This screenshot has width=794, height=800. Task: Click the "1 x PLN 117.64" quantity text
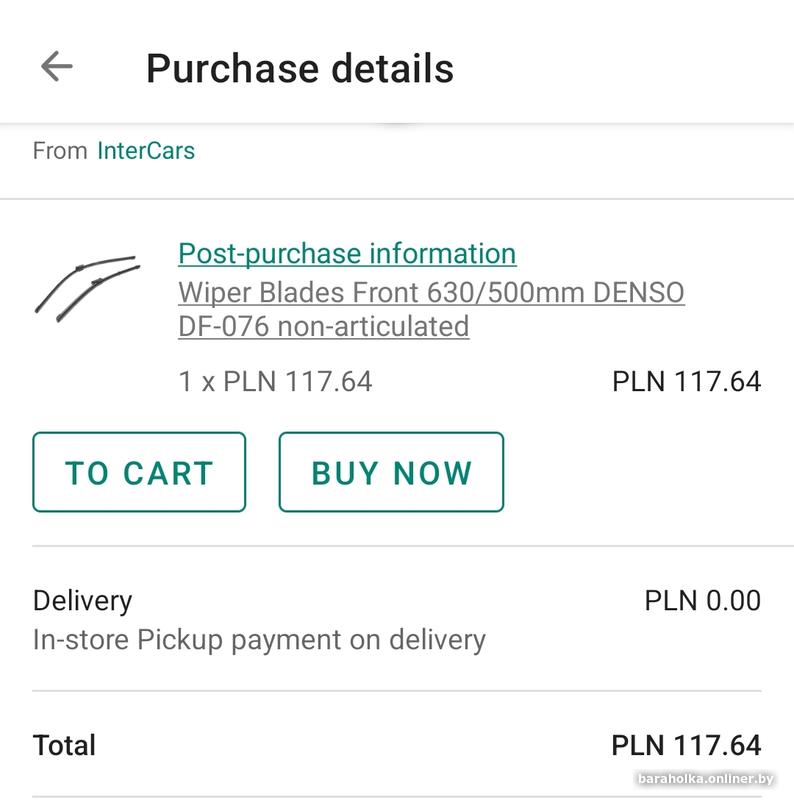point(275,381)
